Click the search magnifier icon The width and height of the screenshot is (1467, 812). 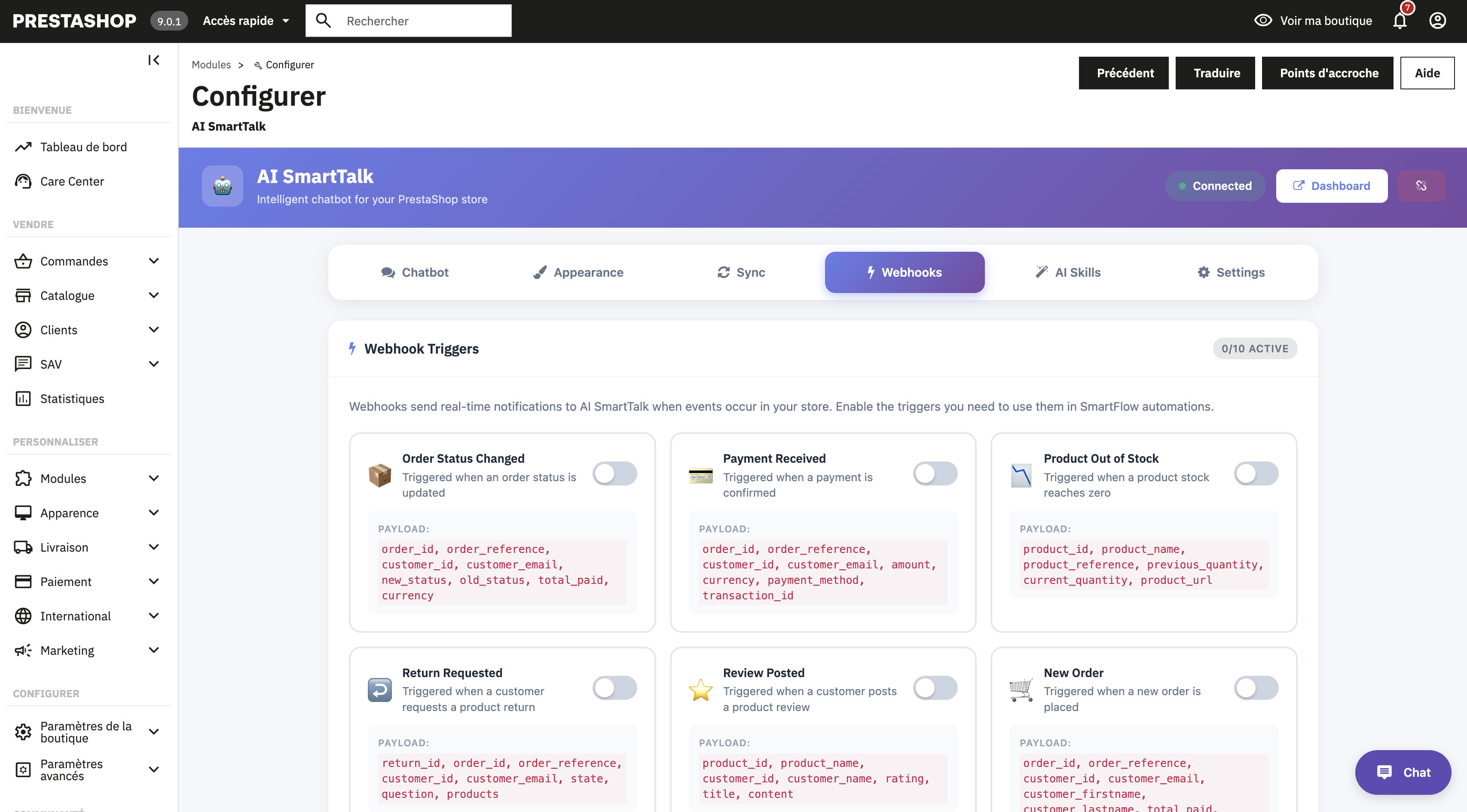(x=324, y=21)
